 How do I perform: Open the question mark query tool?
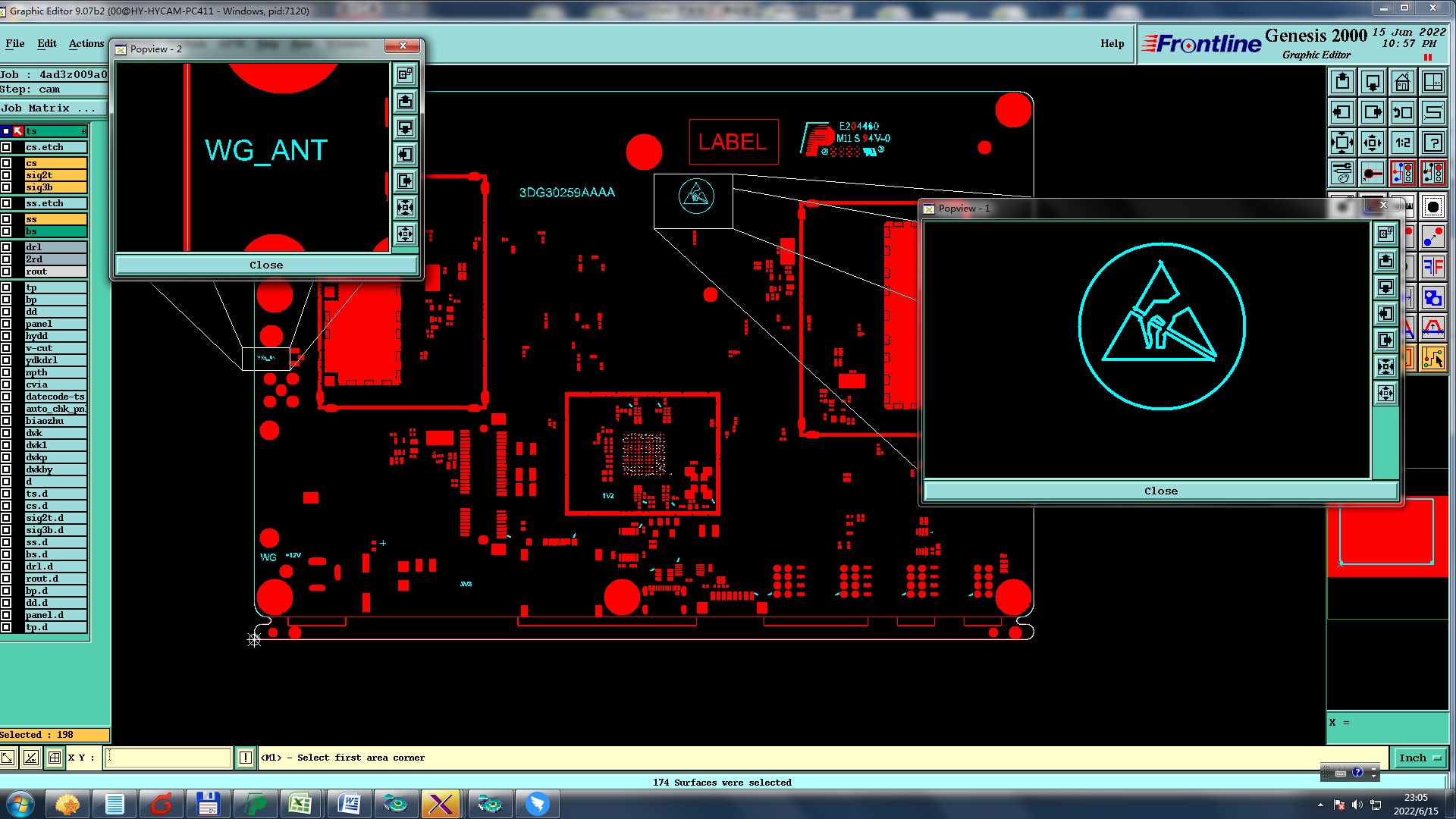click(1432, 143)
